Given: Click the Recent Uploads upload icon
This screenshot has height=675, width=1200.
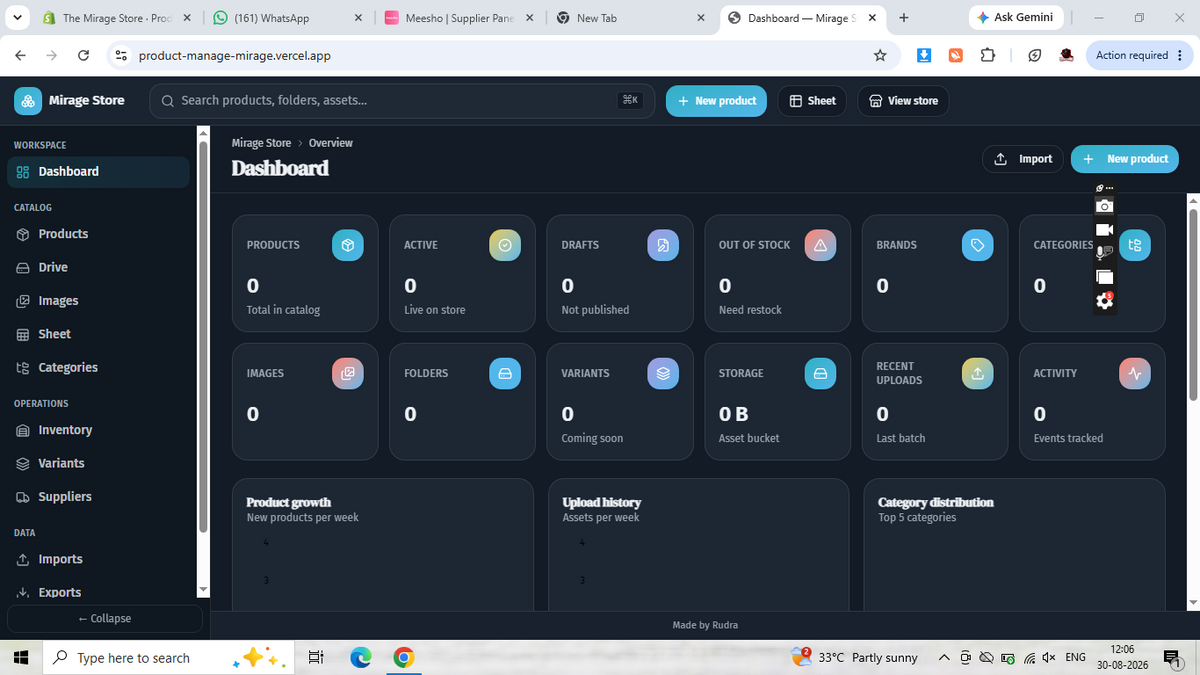Looking at the screenshot, I should point(977,373).
